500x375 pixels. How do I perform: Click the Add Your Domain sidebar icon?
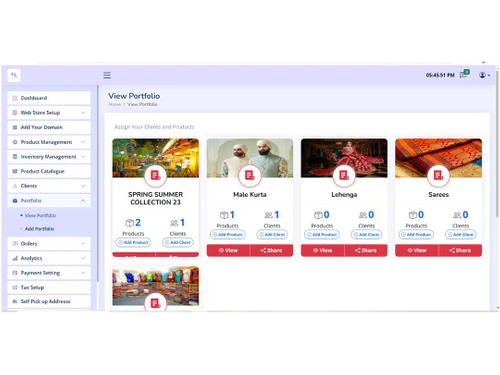click(x=15, y=127)
